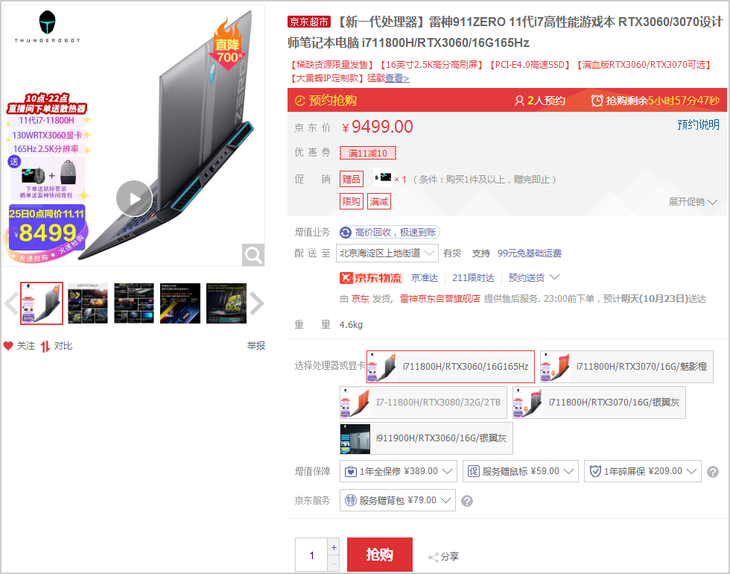Image resolution: width=730 pixels, height=574 pixels.
Task: Click the previous thumbnails arrow
Action: click(9, 304)
